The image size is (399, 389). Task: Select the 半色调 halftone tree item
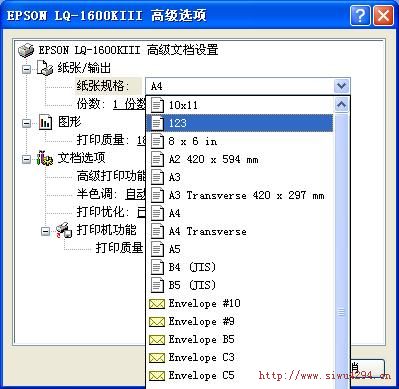111,194
